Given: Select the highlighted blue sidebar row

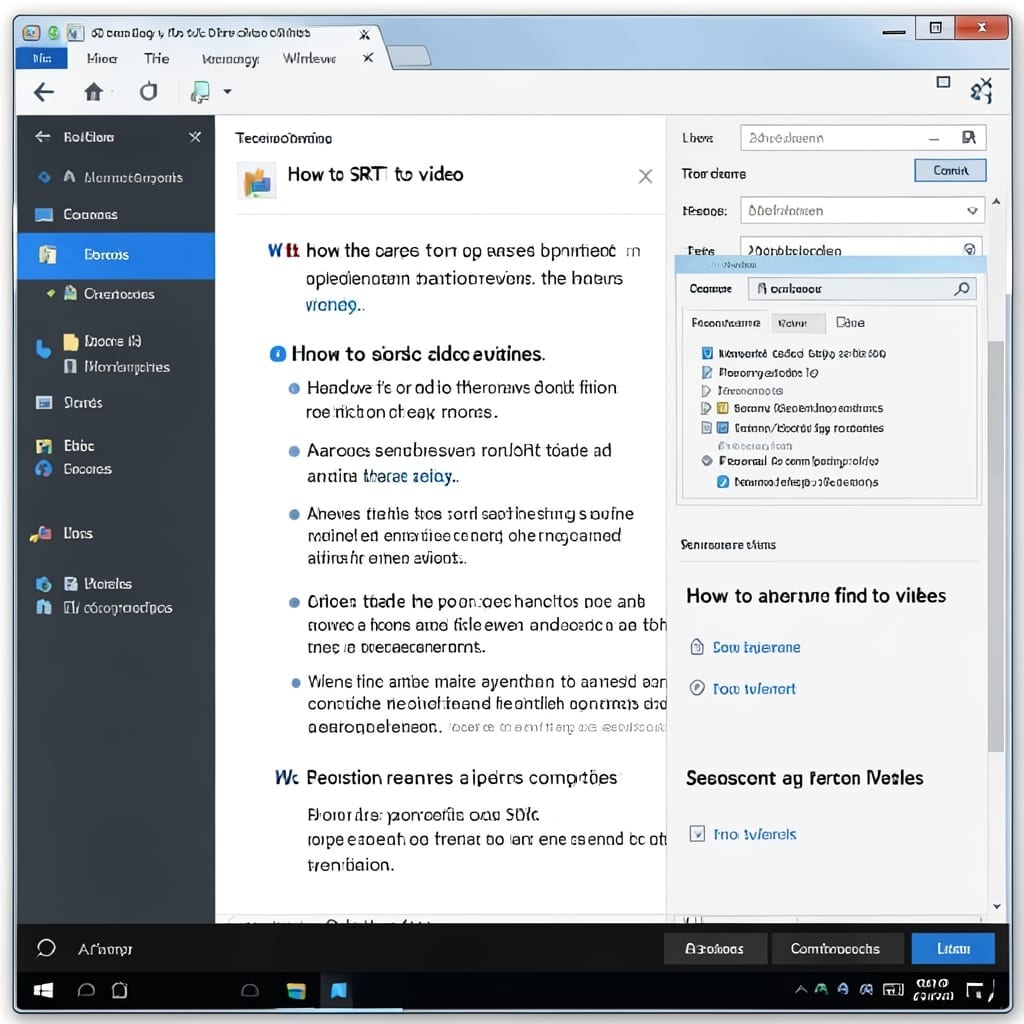Looking at the screenshot, I should pyautogui.click(x=116, y=255).
